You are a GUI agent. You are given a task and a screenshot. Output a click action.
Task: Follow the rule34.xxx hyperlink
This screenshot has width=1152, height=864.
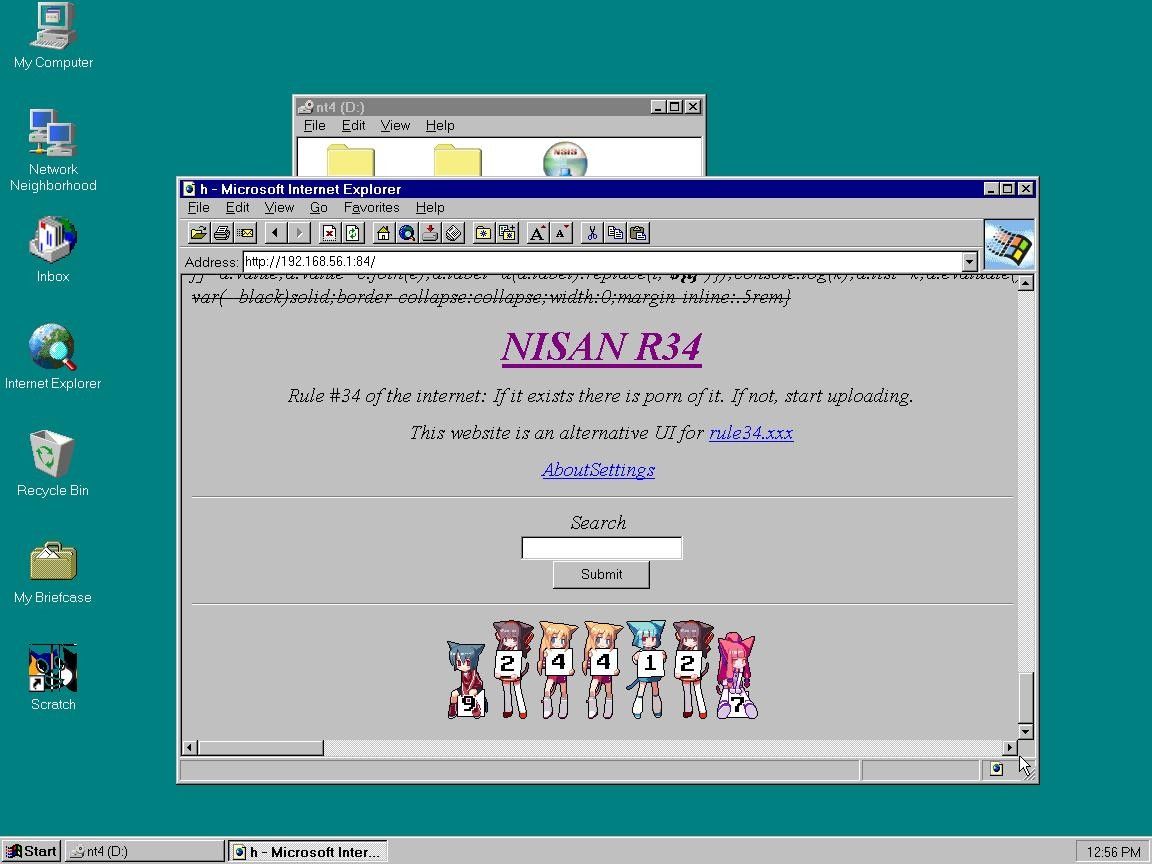tap(751, 433)
